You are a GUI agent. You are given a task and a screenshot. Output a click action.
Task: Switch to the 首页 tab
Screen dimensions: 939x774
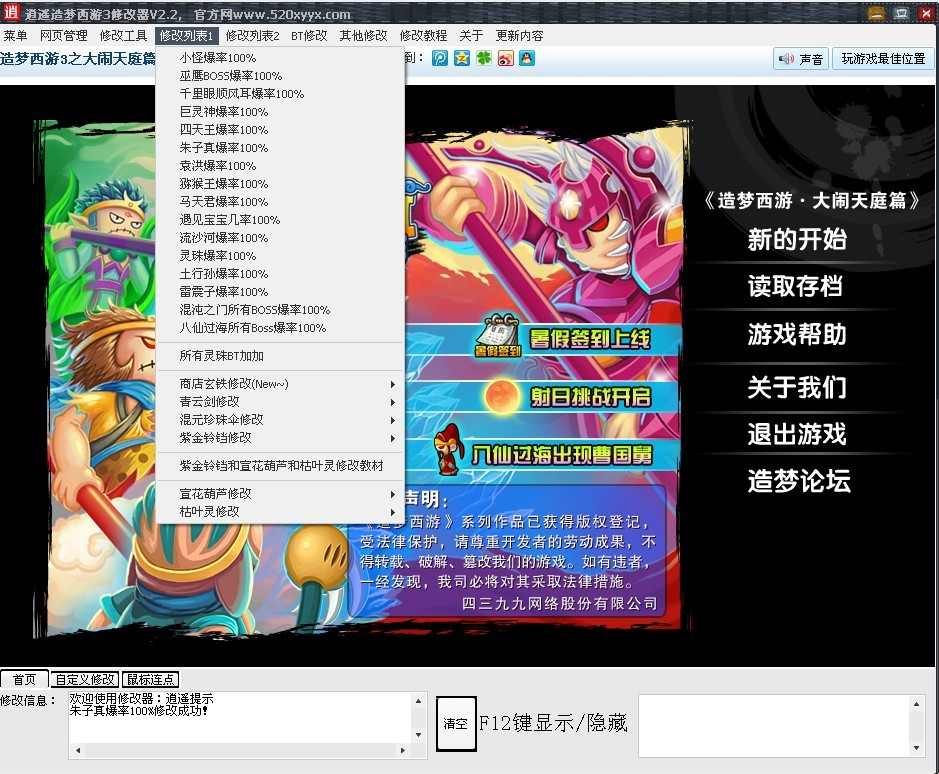(x=25, y=679)
